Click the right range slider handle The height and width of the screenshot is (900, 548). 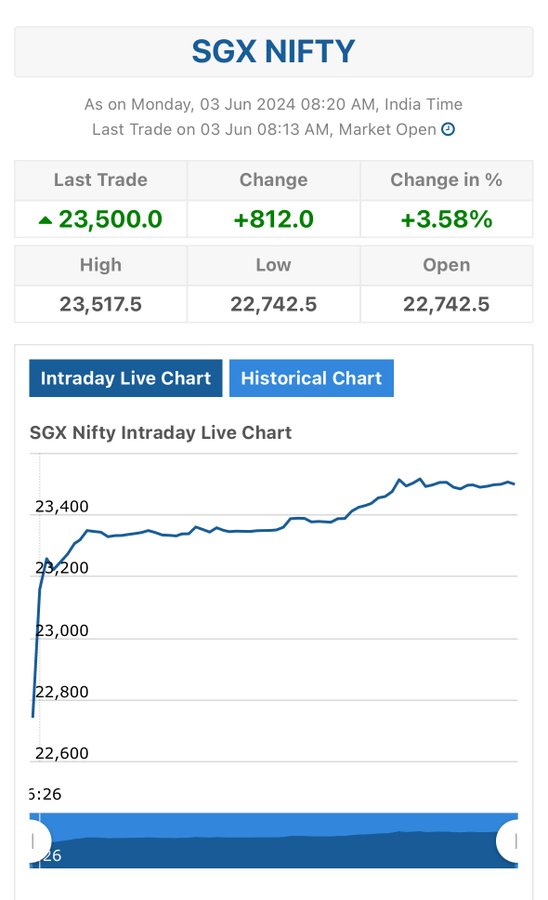point(508,841)
